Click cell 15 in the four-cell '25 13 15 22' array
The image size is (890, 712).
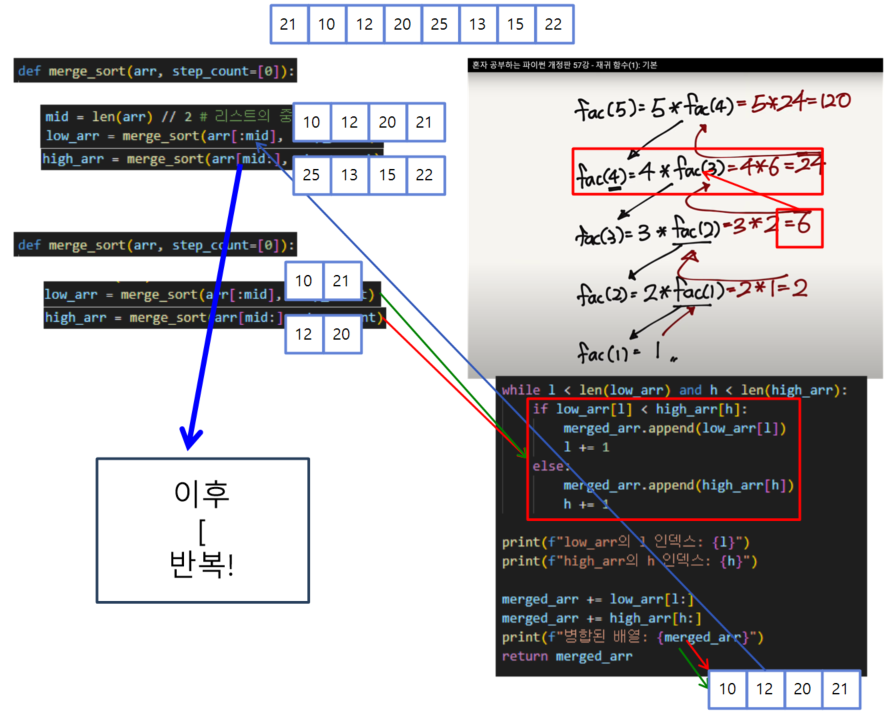pyautogui.click(x=388, y=175)
